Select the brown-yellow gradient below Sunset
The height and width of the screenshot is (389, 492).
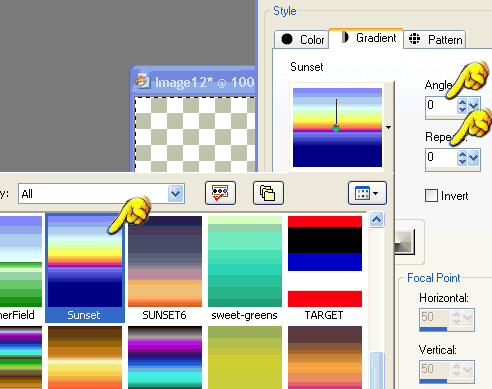click(85, 357)
